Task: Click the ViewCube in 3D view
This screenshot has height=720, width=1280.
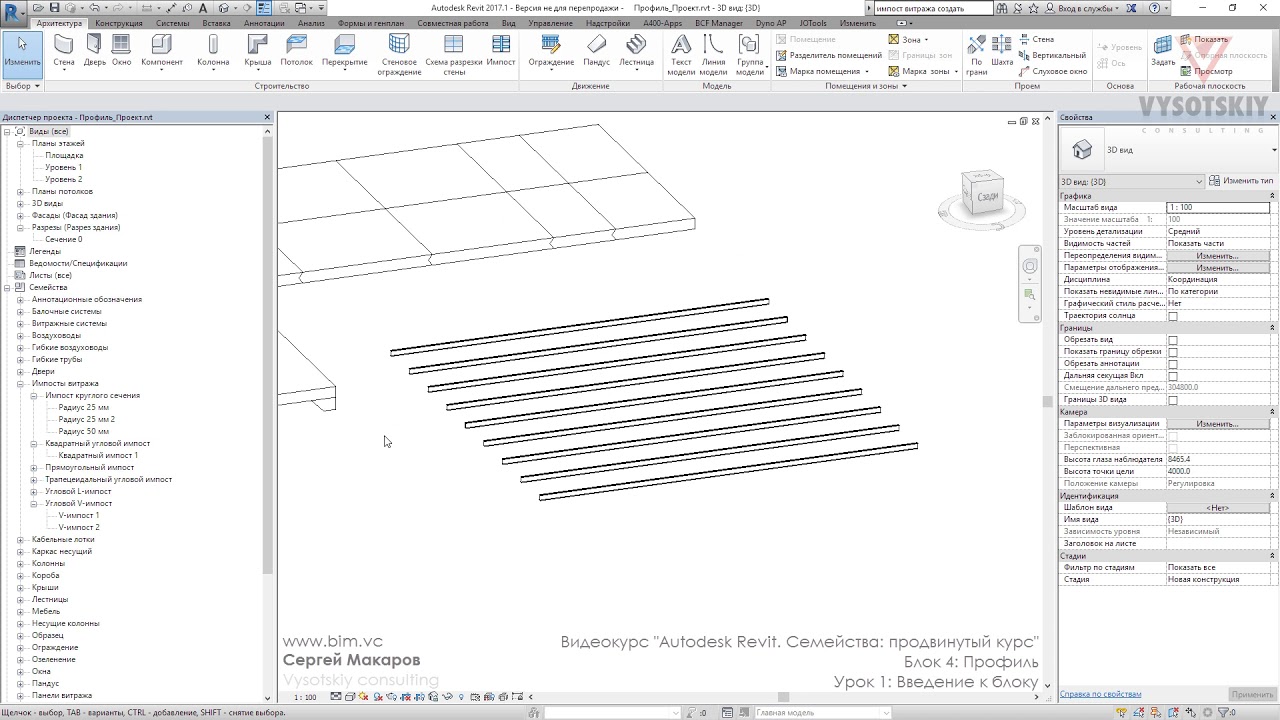Action: point(983,195)
